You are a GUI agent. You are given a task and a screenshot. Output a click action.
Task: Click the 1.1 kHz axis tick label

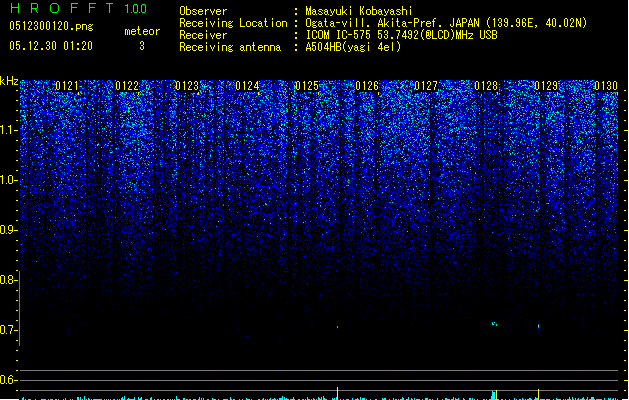(x=8, y=130)
